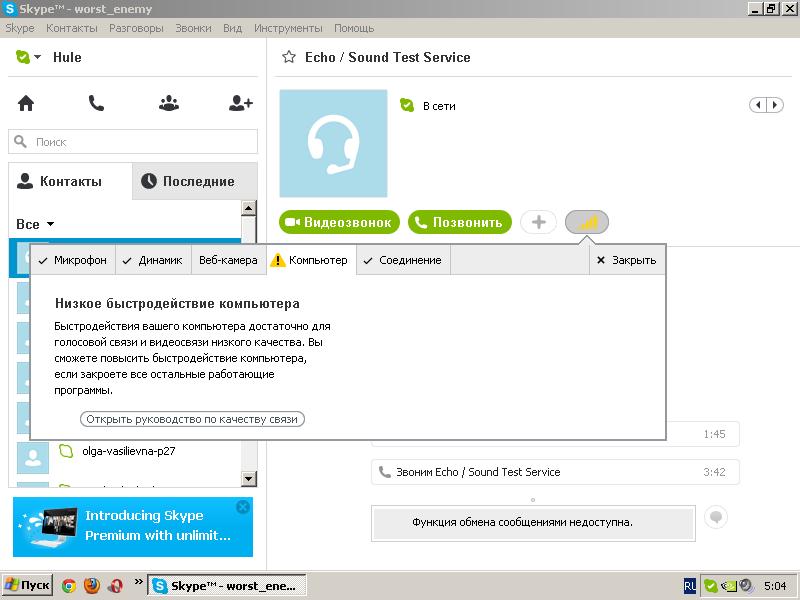800x600 pixels.
Task: Open the phone dial pad icon
Action: point(96,104)
